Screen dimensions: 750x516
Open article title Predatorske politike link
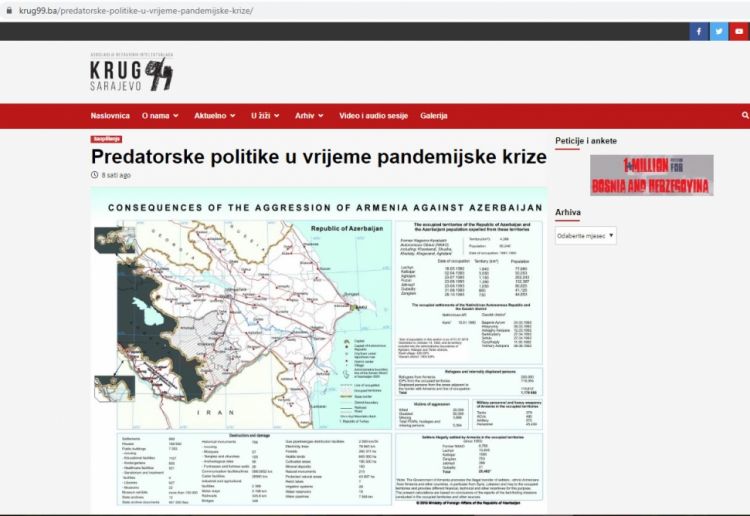point(319,157)
